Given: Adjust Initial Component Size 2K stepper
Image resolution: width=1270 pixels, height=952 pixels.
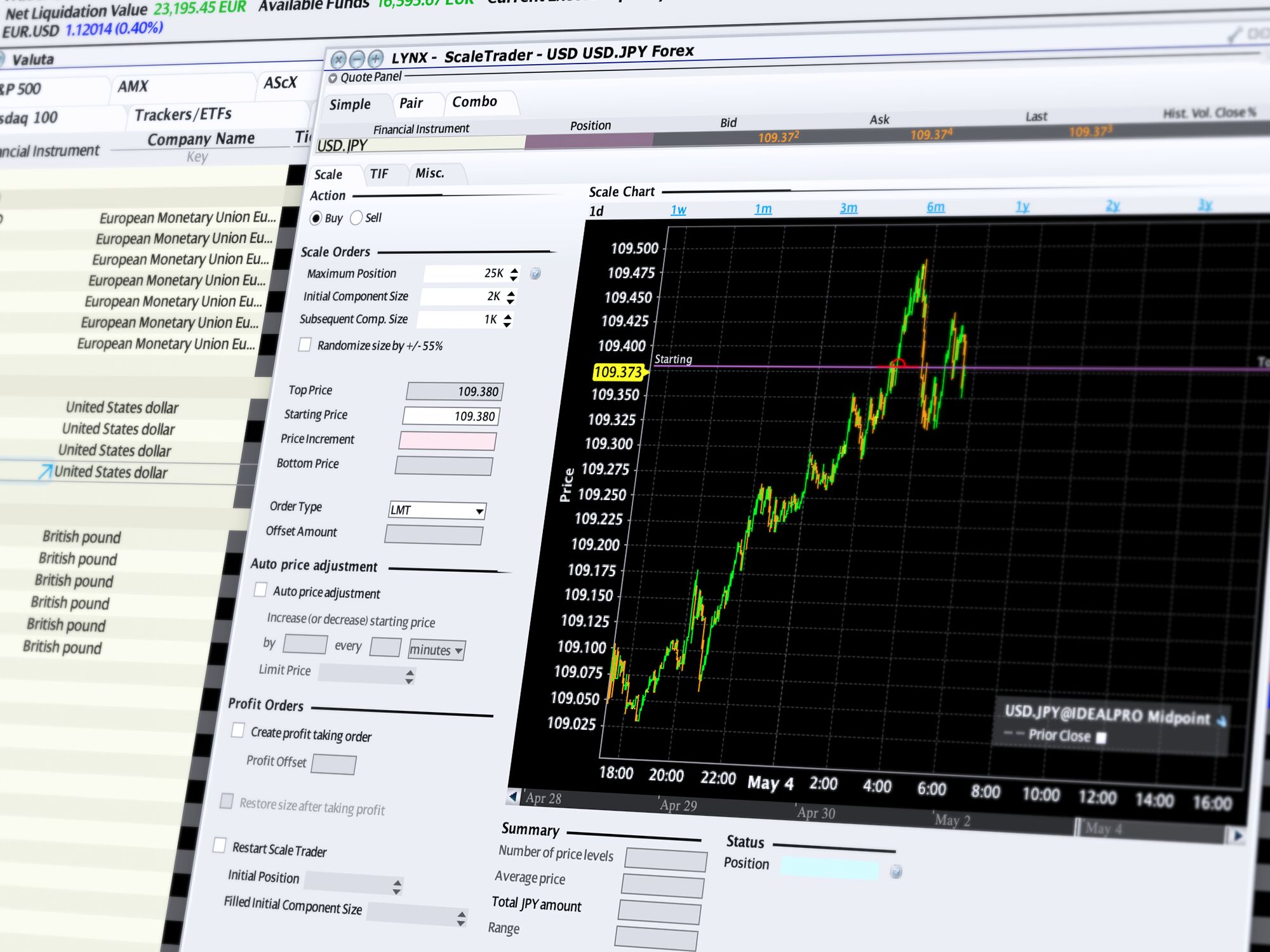Looking at the screenshot, I should click(x=511, y=296).
